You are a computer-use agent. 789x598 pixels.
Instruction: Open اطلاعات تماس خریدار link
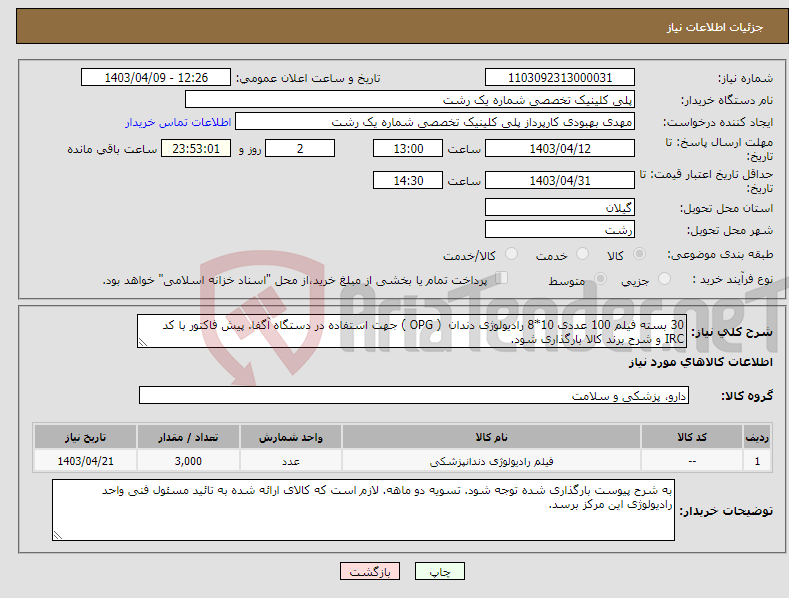178,122
